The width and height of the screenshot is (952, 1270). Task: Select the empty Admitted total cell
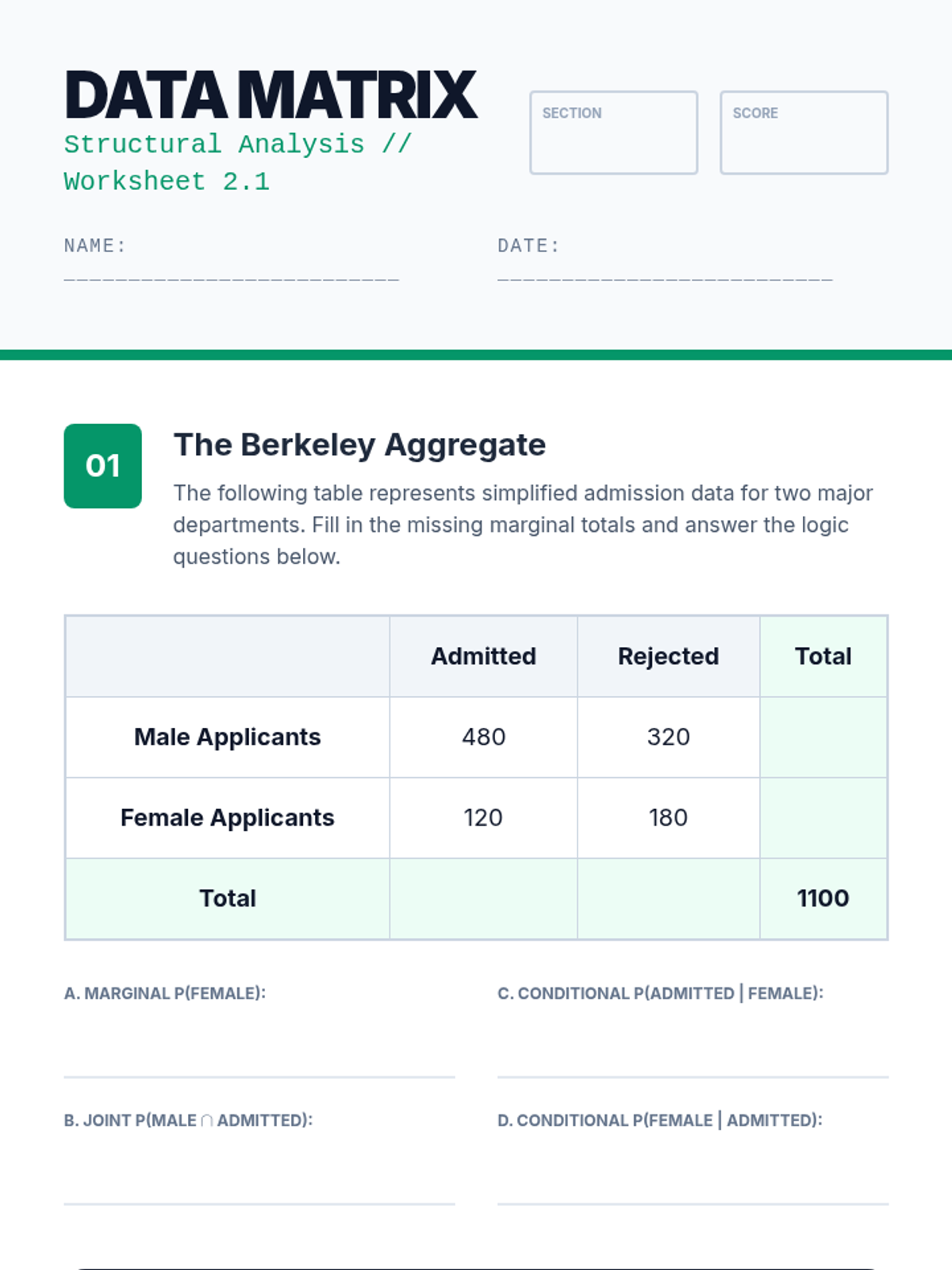point(483,899)
